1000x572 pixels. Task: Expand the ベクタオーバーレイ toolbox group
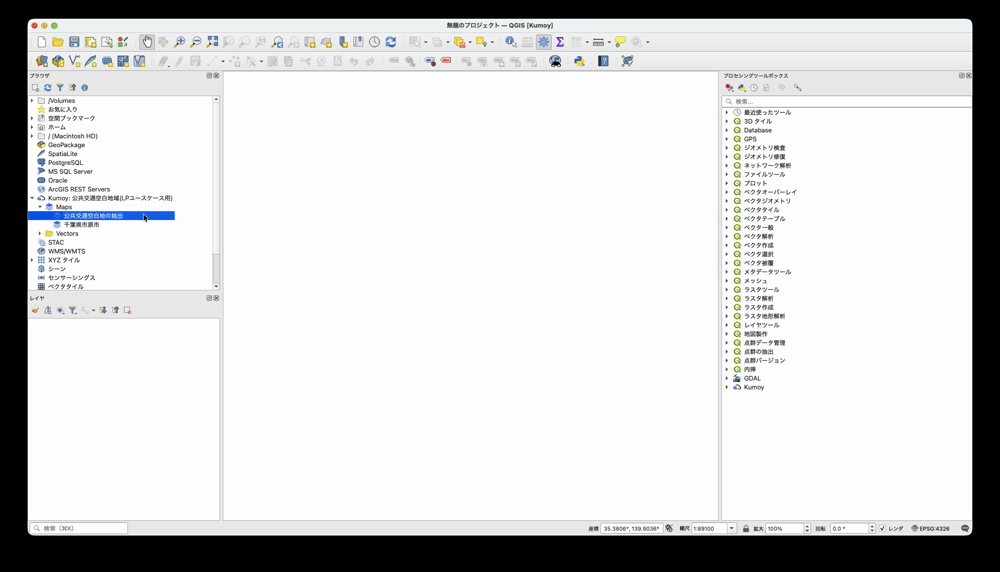click(726, 192)
